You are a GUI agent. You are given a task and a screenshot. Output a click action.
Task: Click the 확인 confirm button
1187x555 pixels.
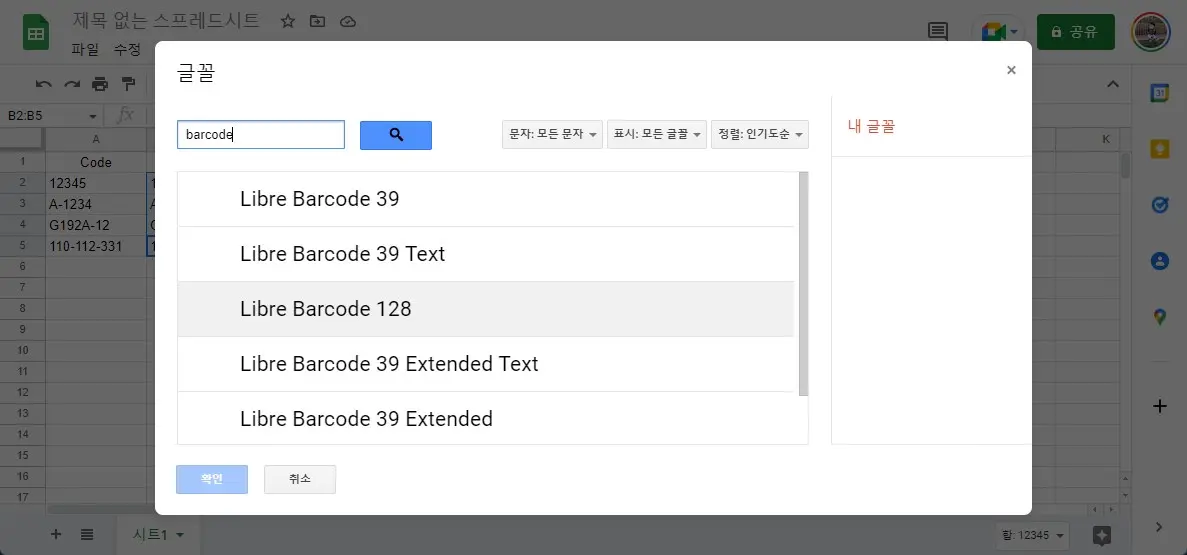(x=212, y=479)
